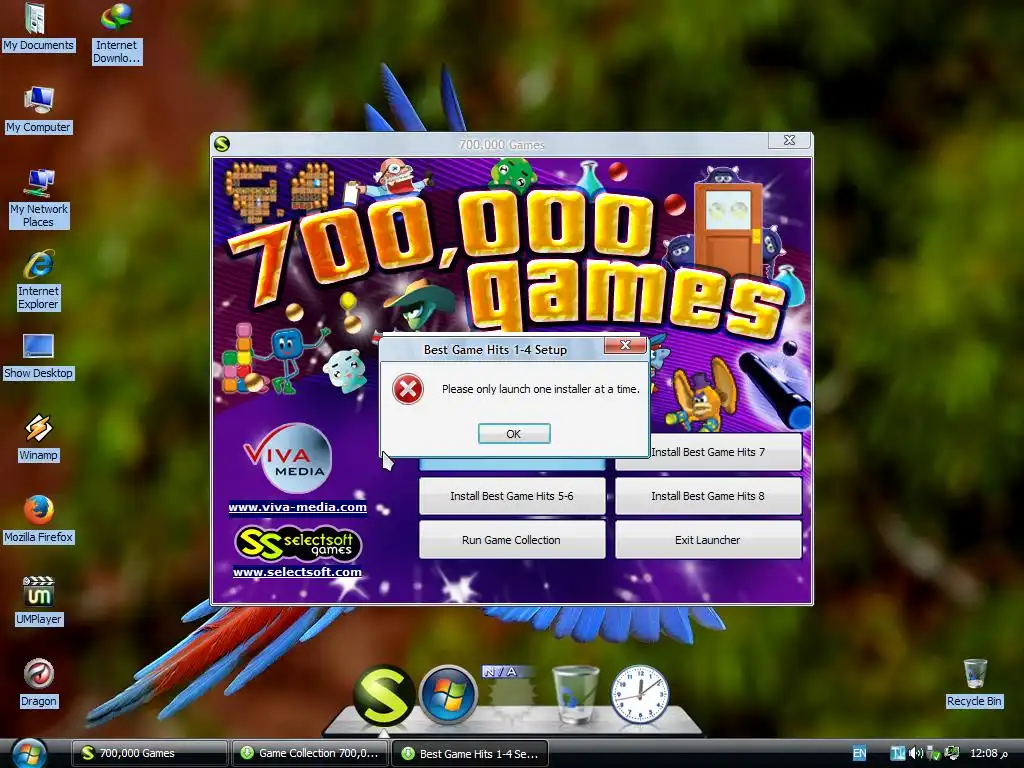
Task: Open www.viva-media.com link
Action: [297, 507]
